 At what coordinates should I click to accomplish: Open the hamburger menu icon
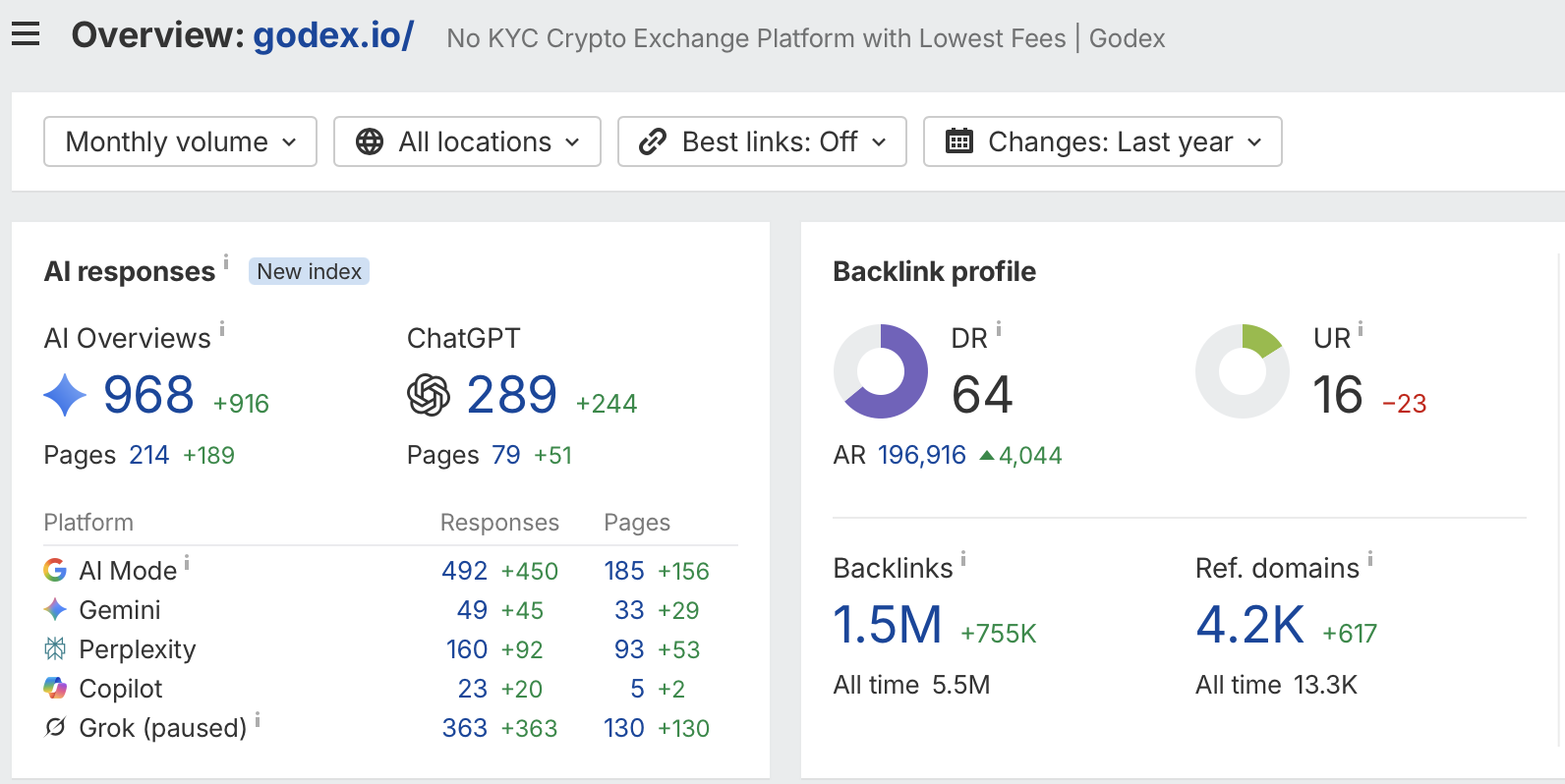pyautogui.click(x=26, y=34)
